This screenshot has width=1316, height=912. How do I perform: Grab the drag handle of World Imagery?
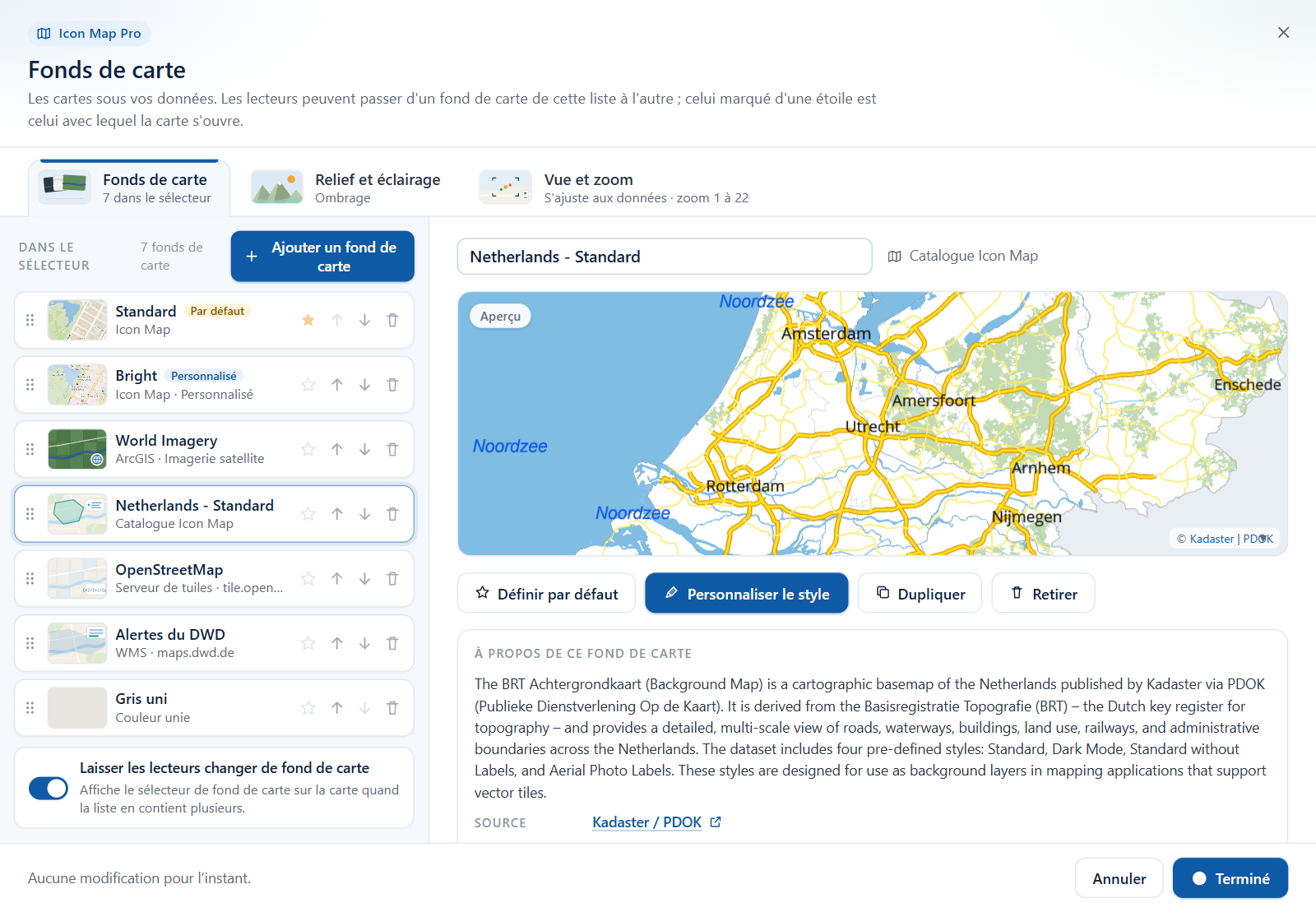point(30,449)
